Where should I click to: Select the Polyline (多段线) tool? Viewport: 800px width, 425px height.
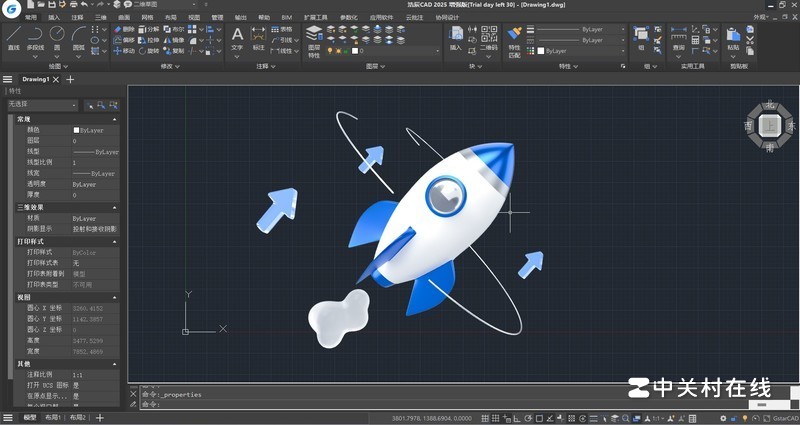pyautogui.click(x=35, y=37)
